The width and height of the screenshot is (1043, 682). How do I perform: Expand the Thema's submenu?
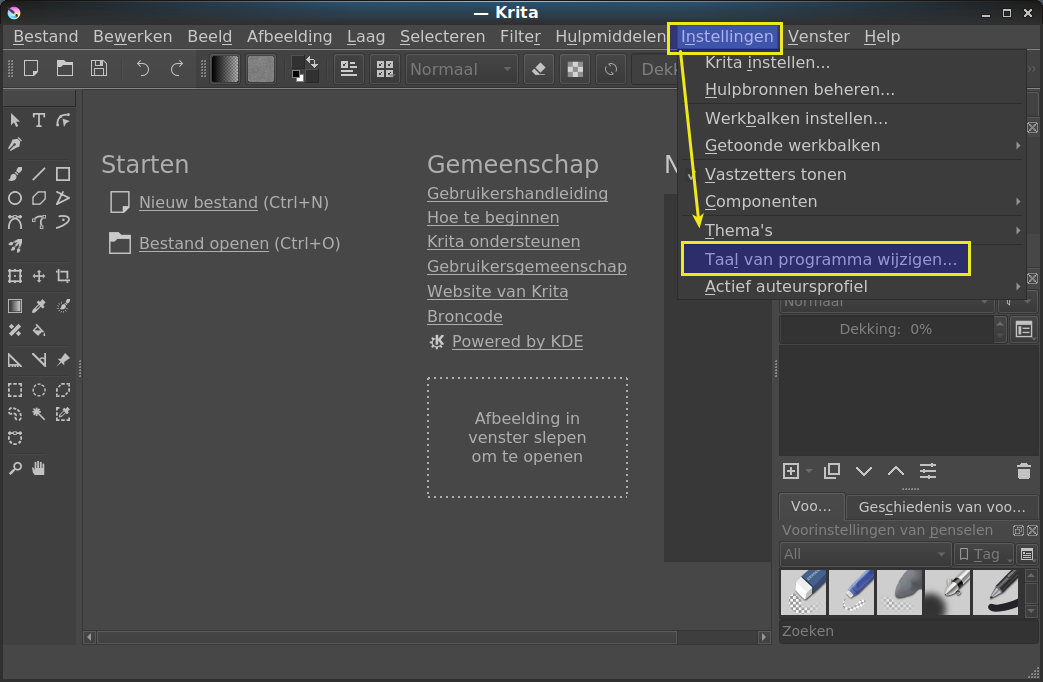(x=851, y=230)
